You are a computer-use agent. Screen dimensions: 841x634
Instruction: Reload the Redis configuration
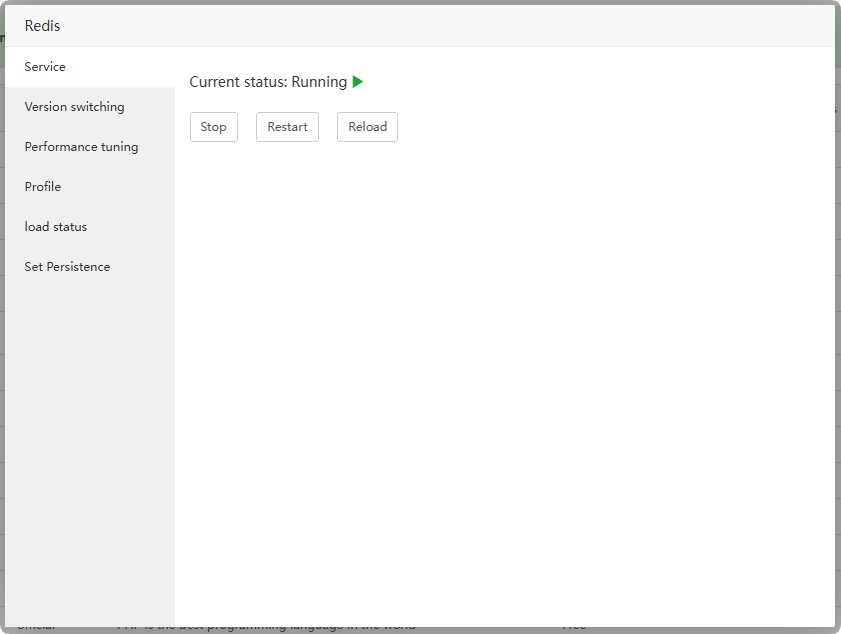pyautogui.click(x=367, y=127)
